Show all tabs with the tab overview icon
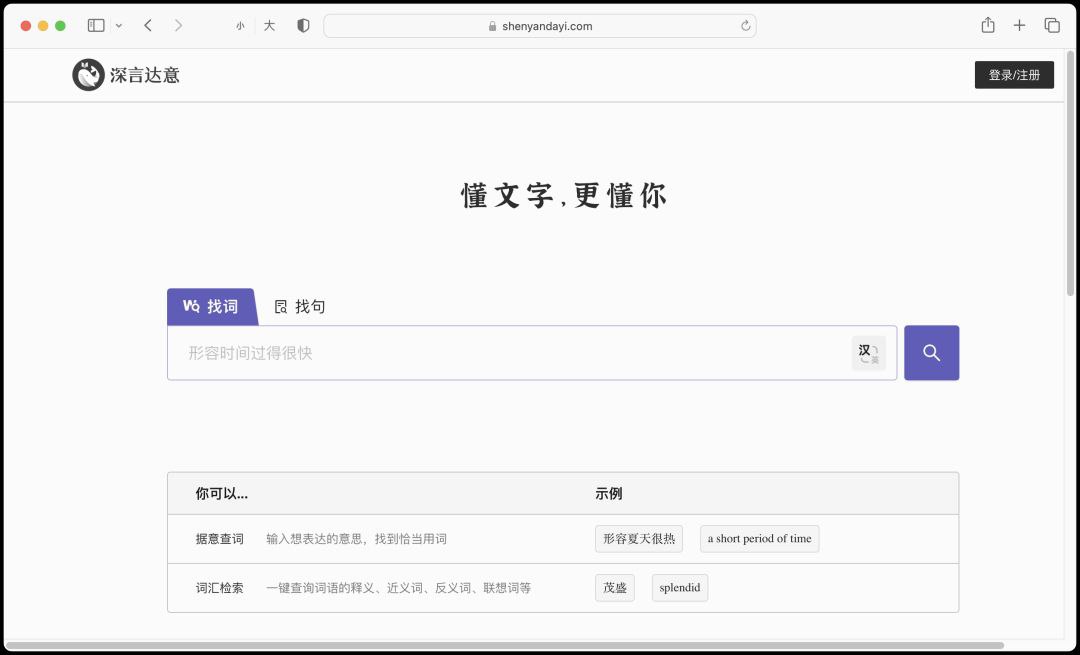The height and width of the screenshot is (655, 1080). coord(1051,25)
